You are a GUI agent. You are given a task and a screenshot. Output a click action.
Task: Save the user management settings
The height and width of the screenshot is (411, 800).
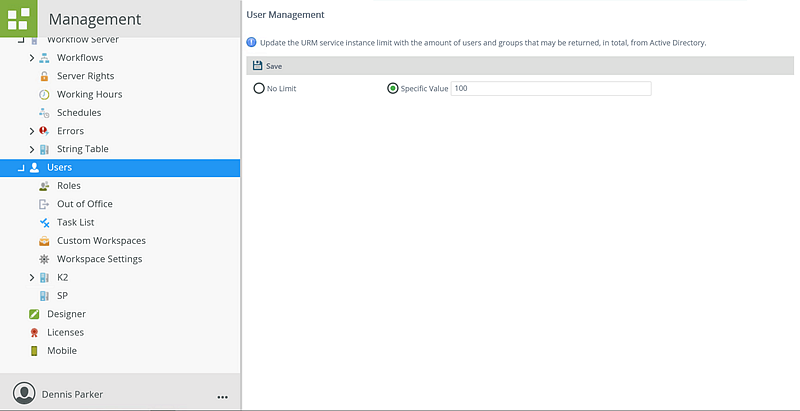pos(266,66)
